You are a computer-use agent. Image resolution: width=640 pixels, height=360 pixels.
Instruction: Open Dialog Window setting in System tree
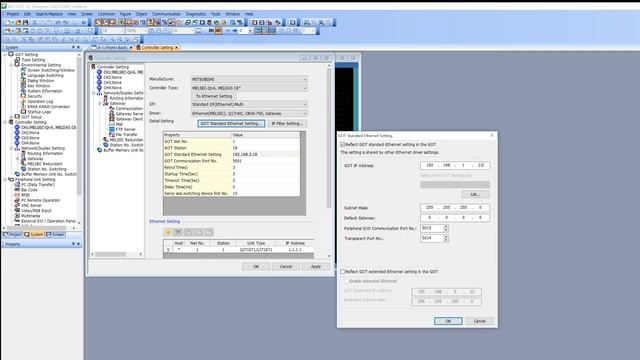40,81
